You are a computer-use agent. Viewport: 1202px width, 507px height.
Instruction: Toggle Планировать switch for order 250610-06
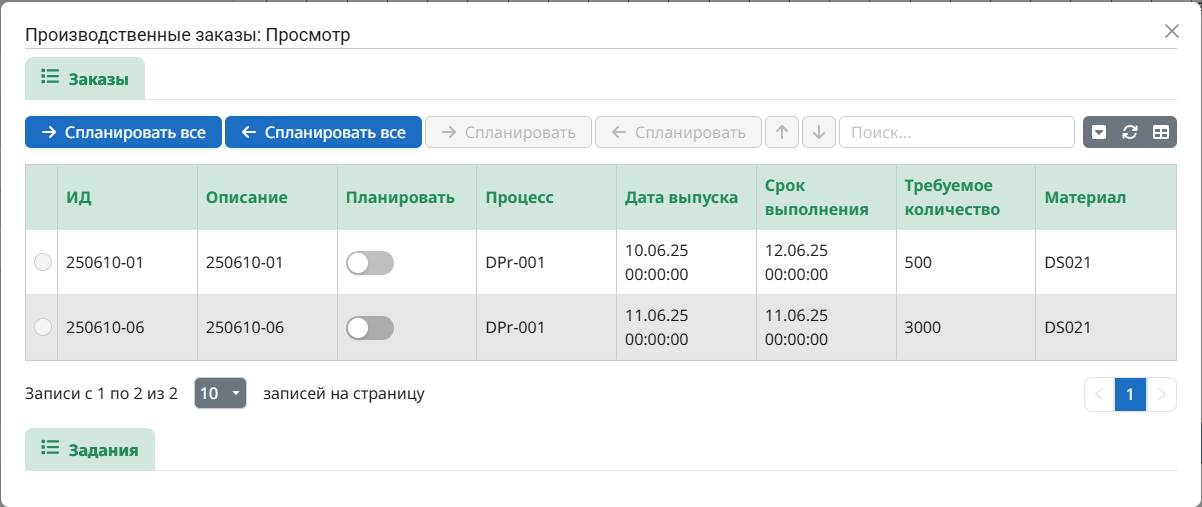370,327
